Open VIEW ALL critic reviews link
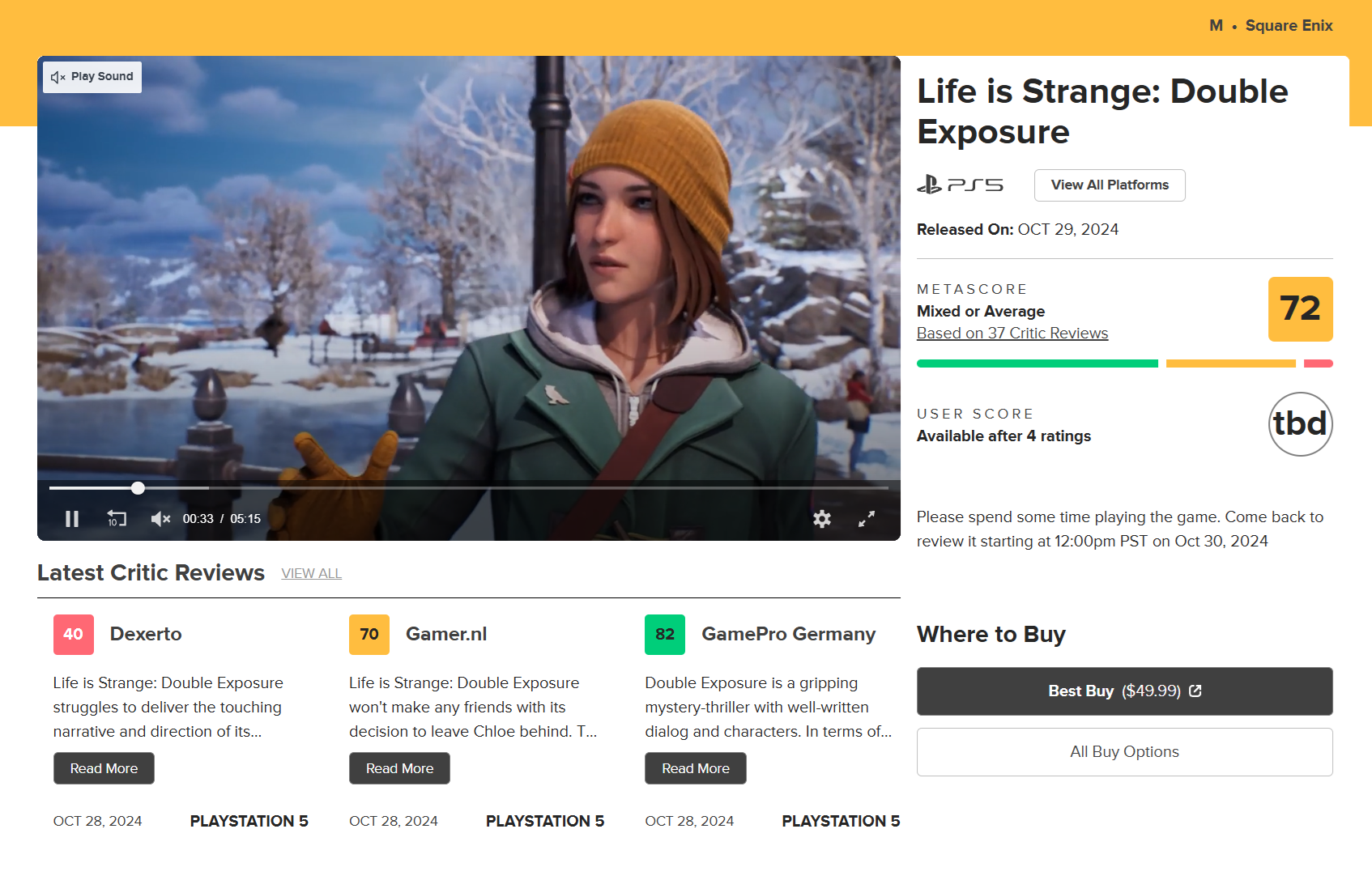The height and width of the screenshot is (880, 1372). 312,573
